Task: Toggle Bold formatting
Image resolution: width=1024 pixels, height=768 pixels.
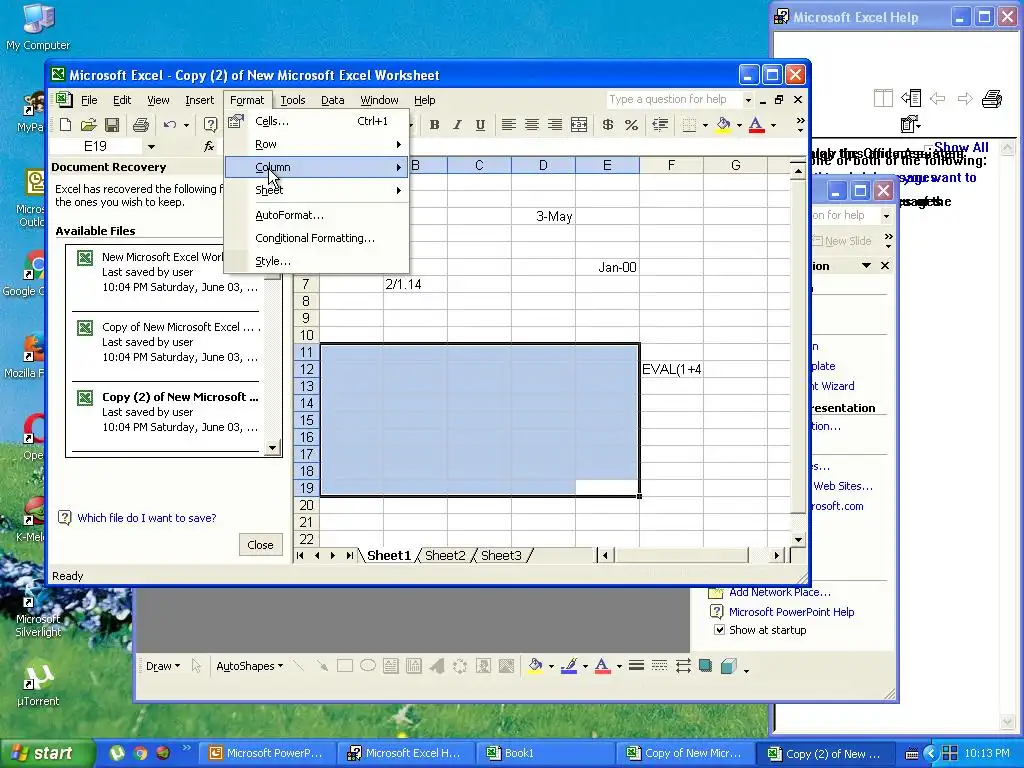Action: pos(434,125)
